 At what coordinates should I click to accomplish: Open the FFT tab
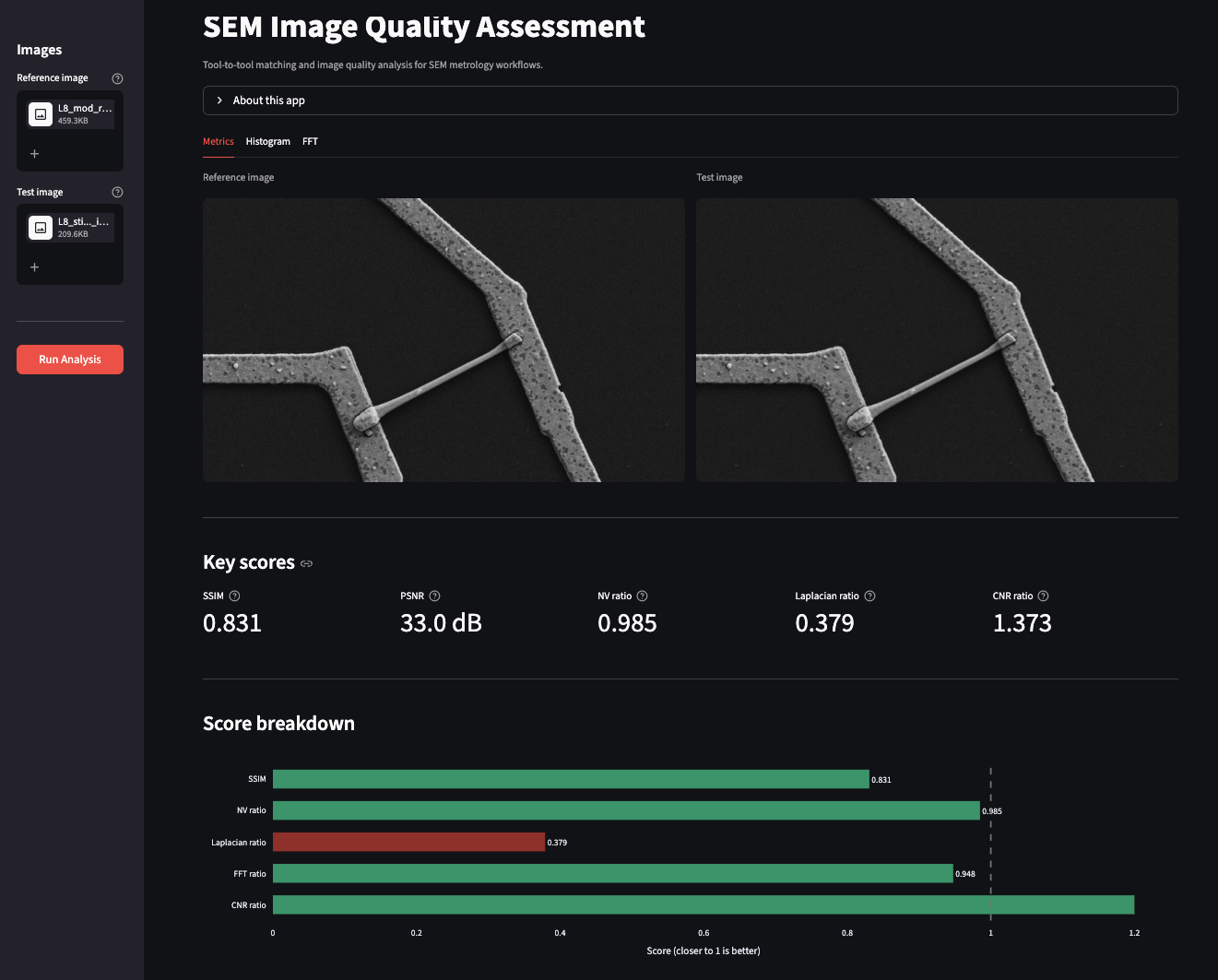coord(310,141)
